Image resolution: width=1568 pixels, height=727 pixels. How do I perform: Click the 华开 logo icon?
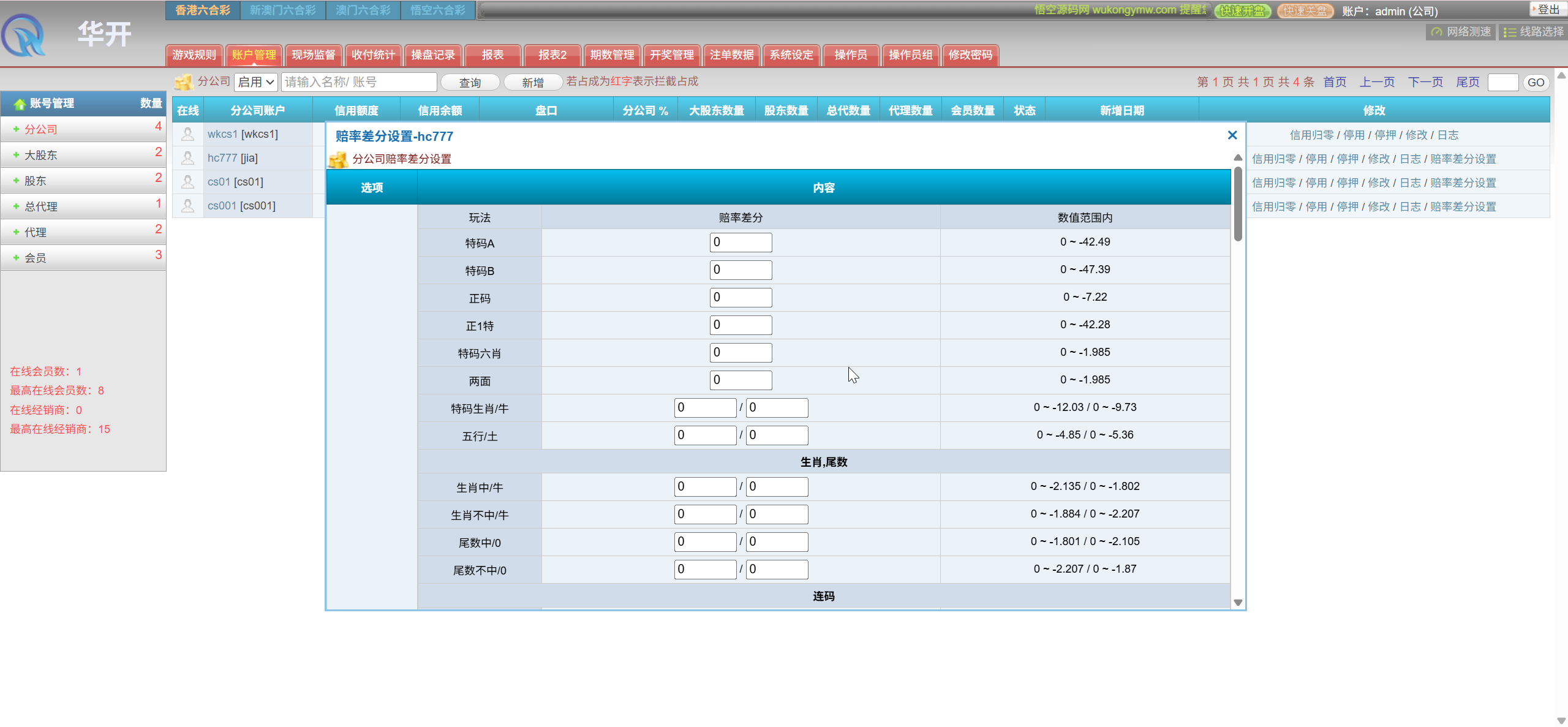(23, 36)
